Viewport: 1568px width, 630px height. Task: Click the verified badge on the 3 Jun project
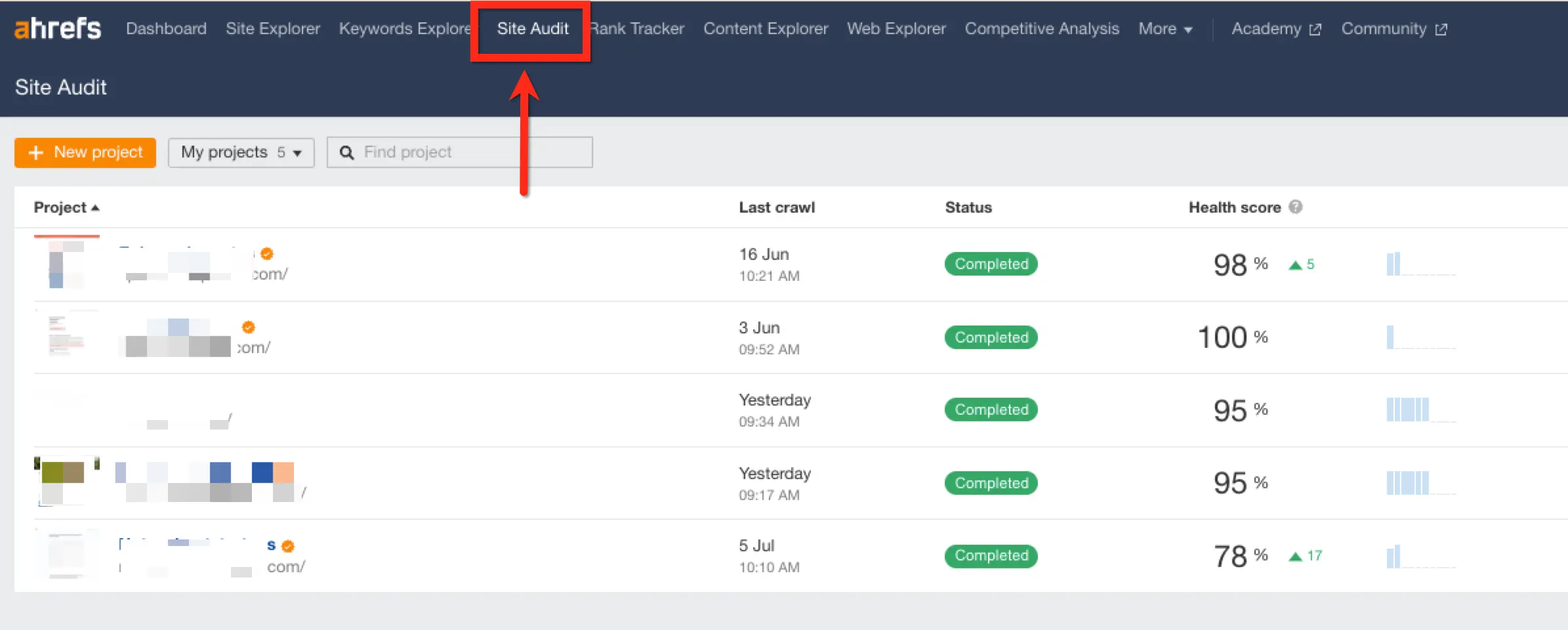(249, 327)
